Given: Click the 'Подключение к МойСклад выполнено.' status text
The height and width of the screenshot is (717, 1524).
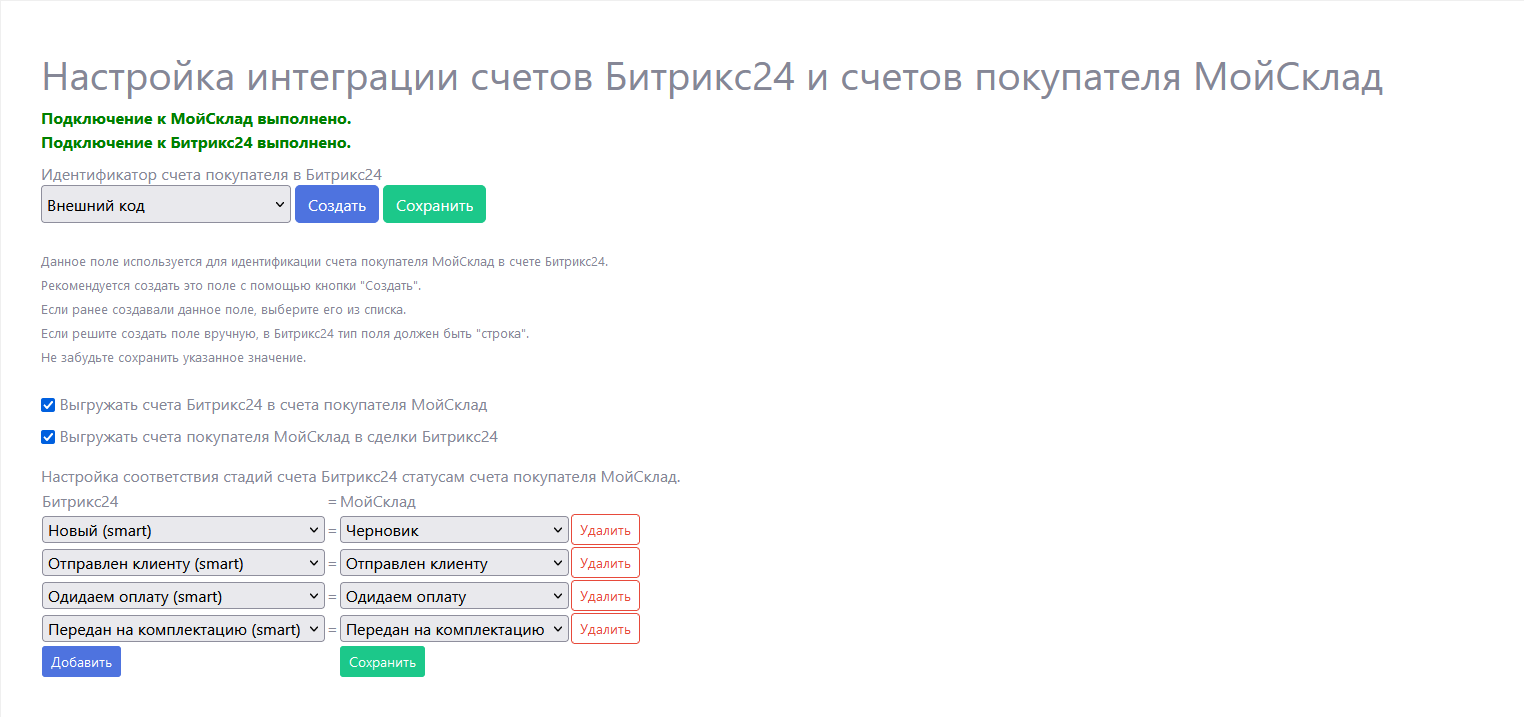Looking at the screenshot, I should coord(196,119).
